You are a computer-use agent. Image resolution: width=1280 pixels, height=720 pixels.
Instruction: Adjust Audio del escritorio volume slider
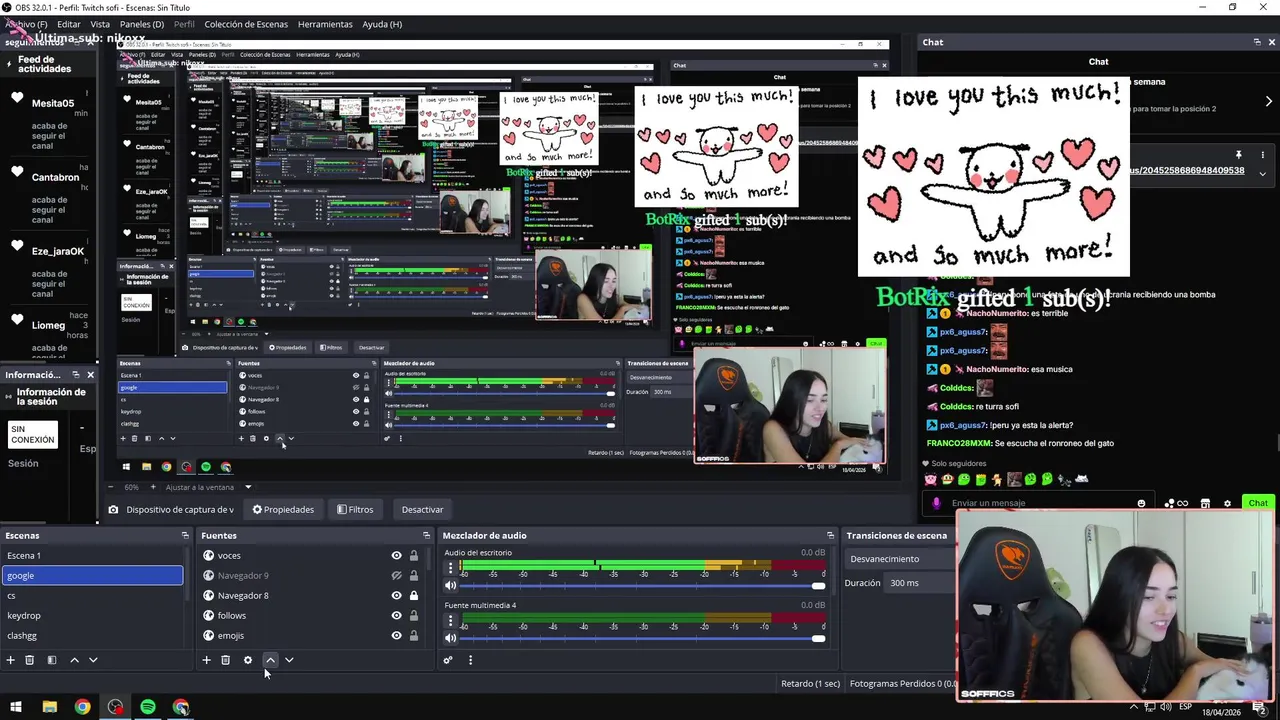(642, 585)
